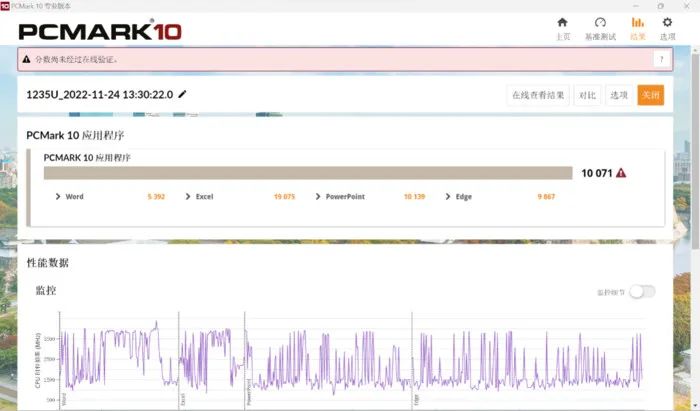The width and height of the screenshot is (700, 411).
Task: Click the red warning icon beside score 10 071
Action: click(621, 173)
